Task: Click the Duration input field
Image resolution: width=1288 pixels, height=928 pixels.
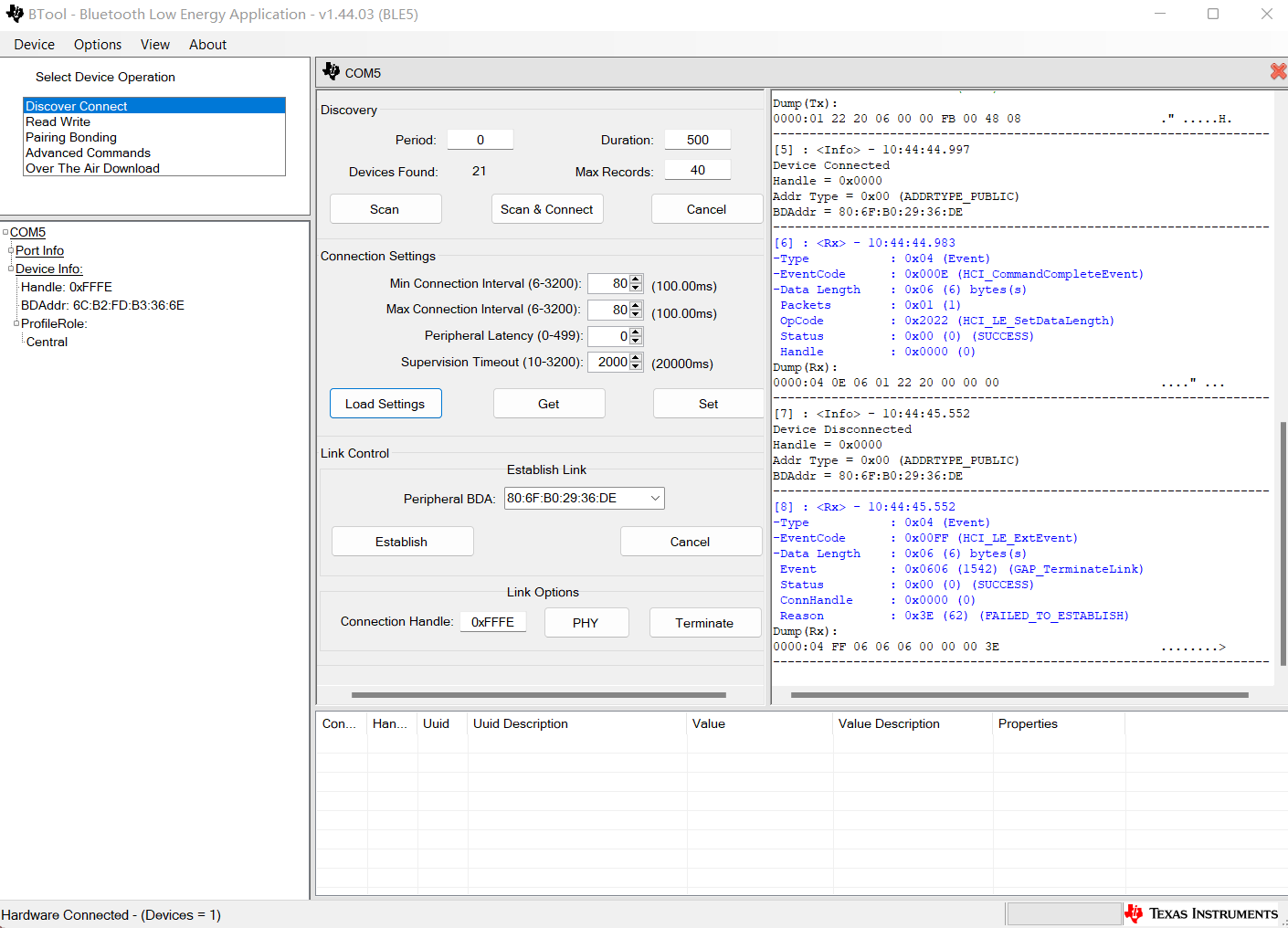Action: [698, 140]
